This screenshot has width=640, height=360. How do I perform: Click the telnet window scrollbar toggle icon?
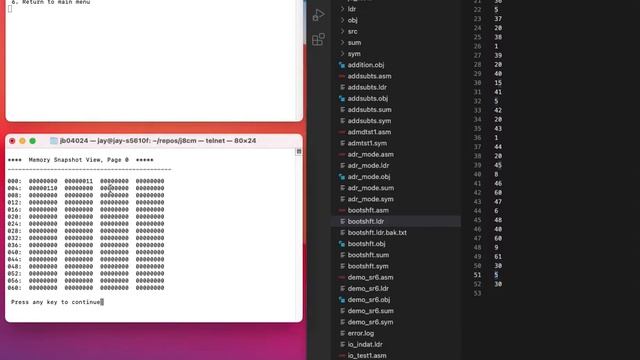pos(299,151)
